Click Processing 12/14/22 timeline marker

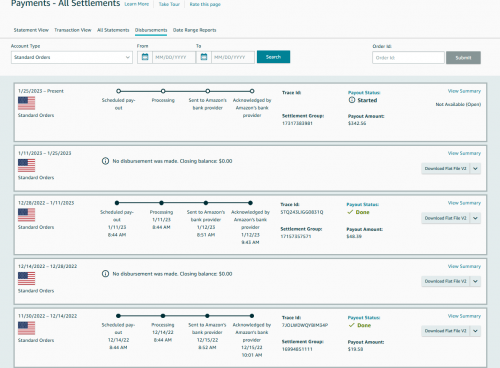(x=163, y=316)
